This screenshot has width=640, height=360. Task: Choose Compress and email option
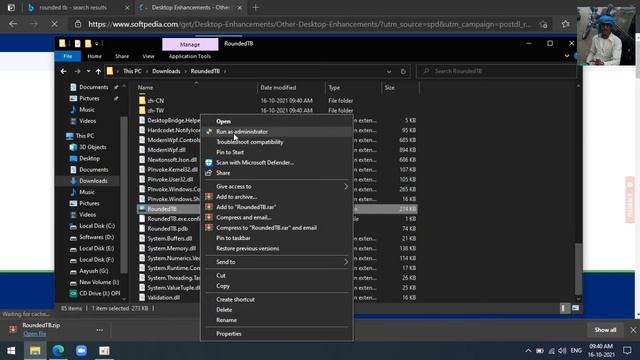point(243,218)
